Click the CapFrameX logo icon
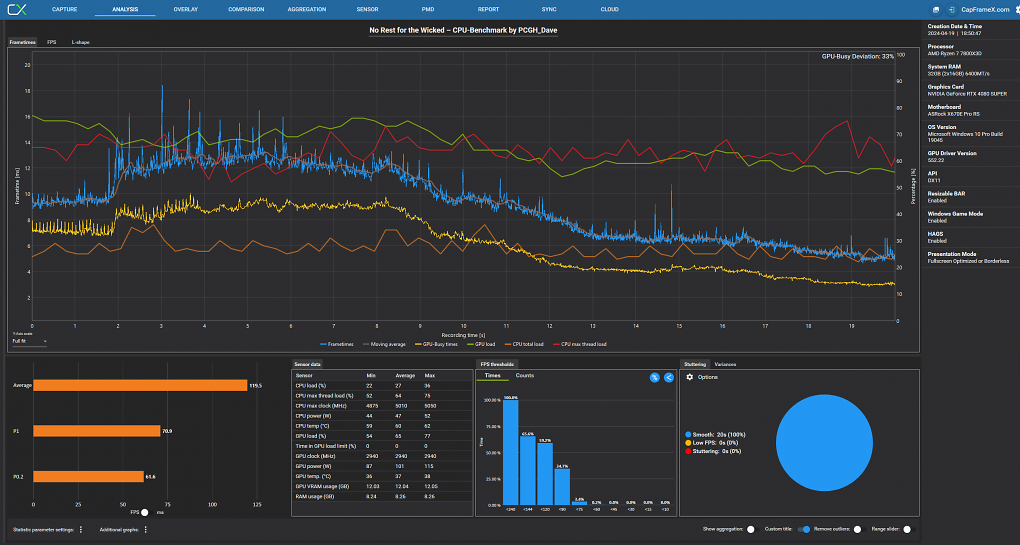Image resolution: width=1020 pixels, height=545 pixels. coord(17,9)
